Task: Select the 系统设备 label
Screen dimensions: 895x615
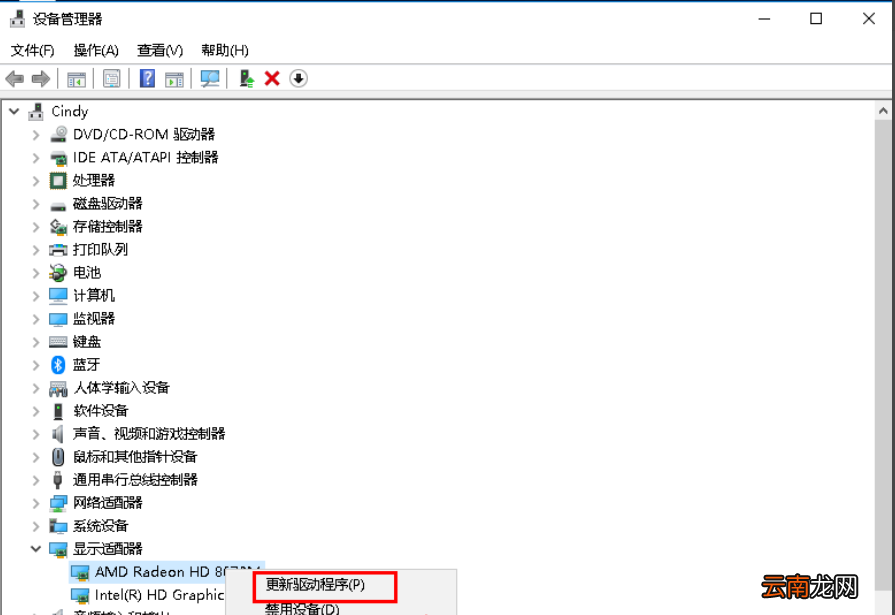Action: point(100,526)
